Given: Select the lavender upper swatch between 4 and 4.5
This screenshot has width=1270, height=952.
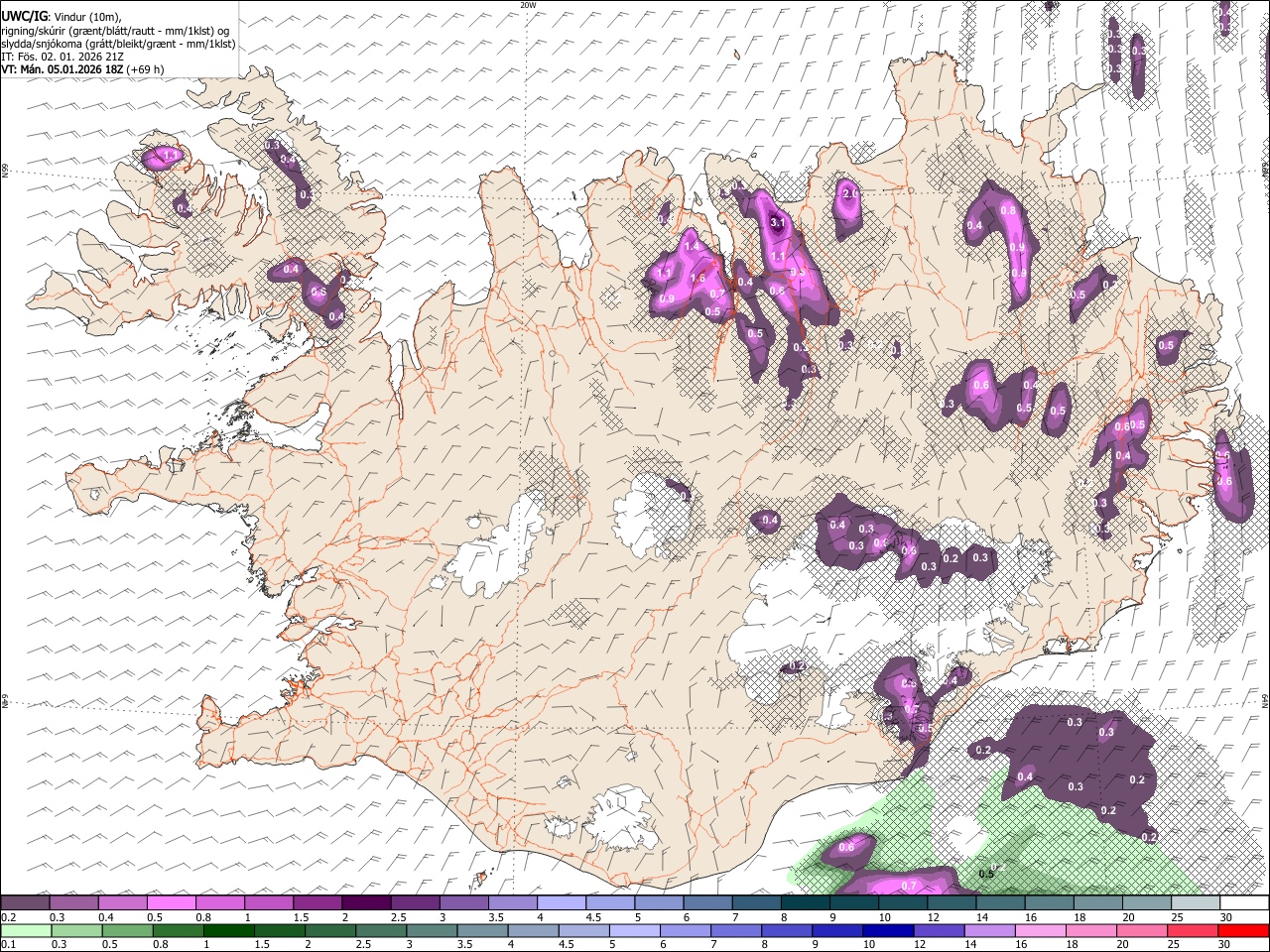Looking at the screenshot, I should click(x=562, y=902).
